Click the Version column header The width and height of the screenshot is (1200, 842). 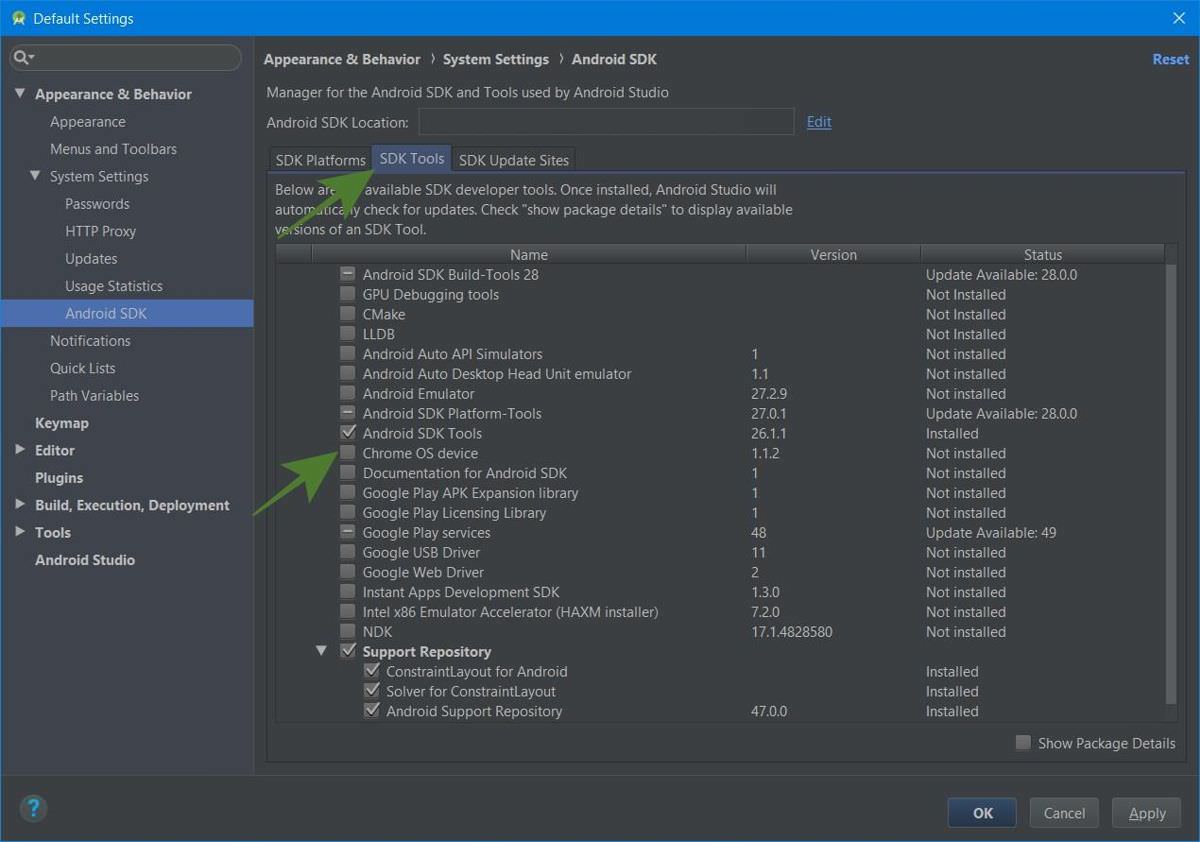click(833, 255)
